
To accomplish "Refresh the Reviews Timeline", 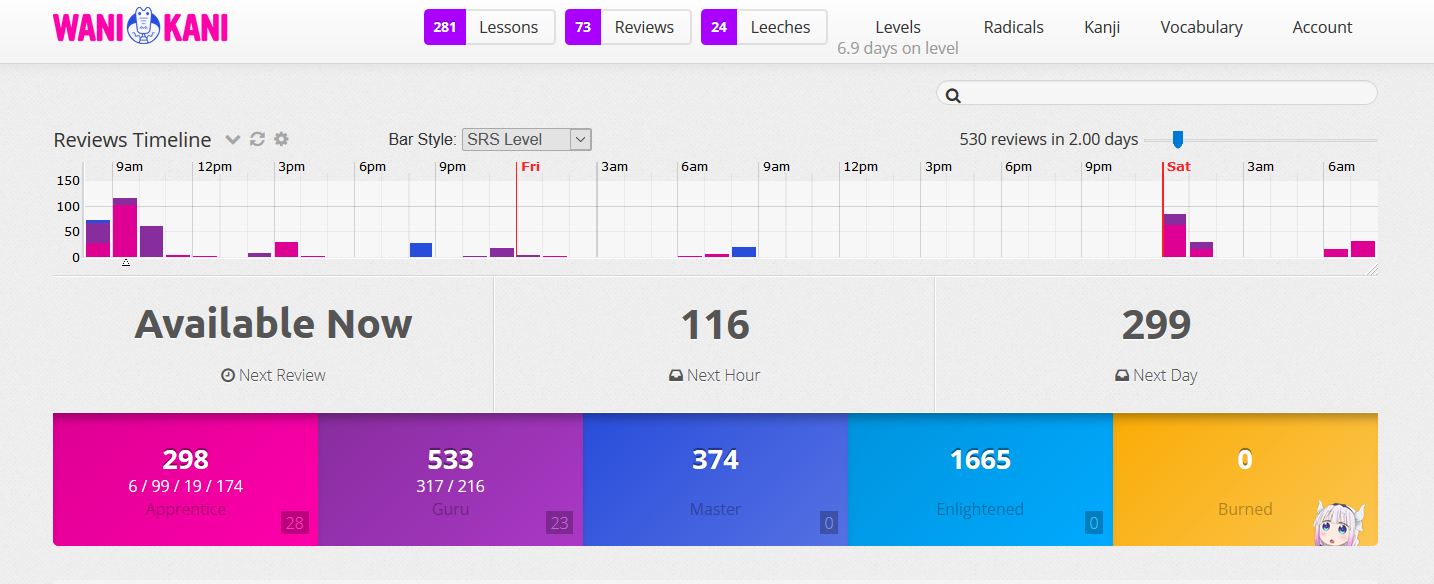I will pos(257,139).
